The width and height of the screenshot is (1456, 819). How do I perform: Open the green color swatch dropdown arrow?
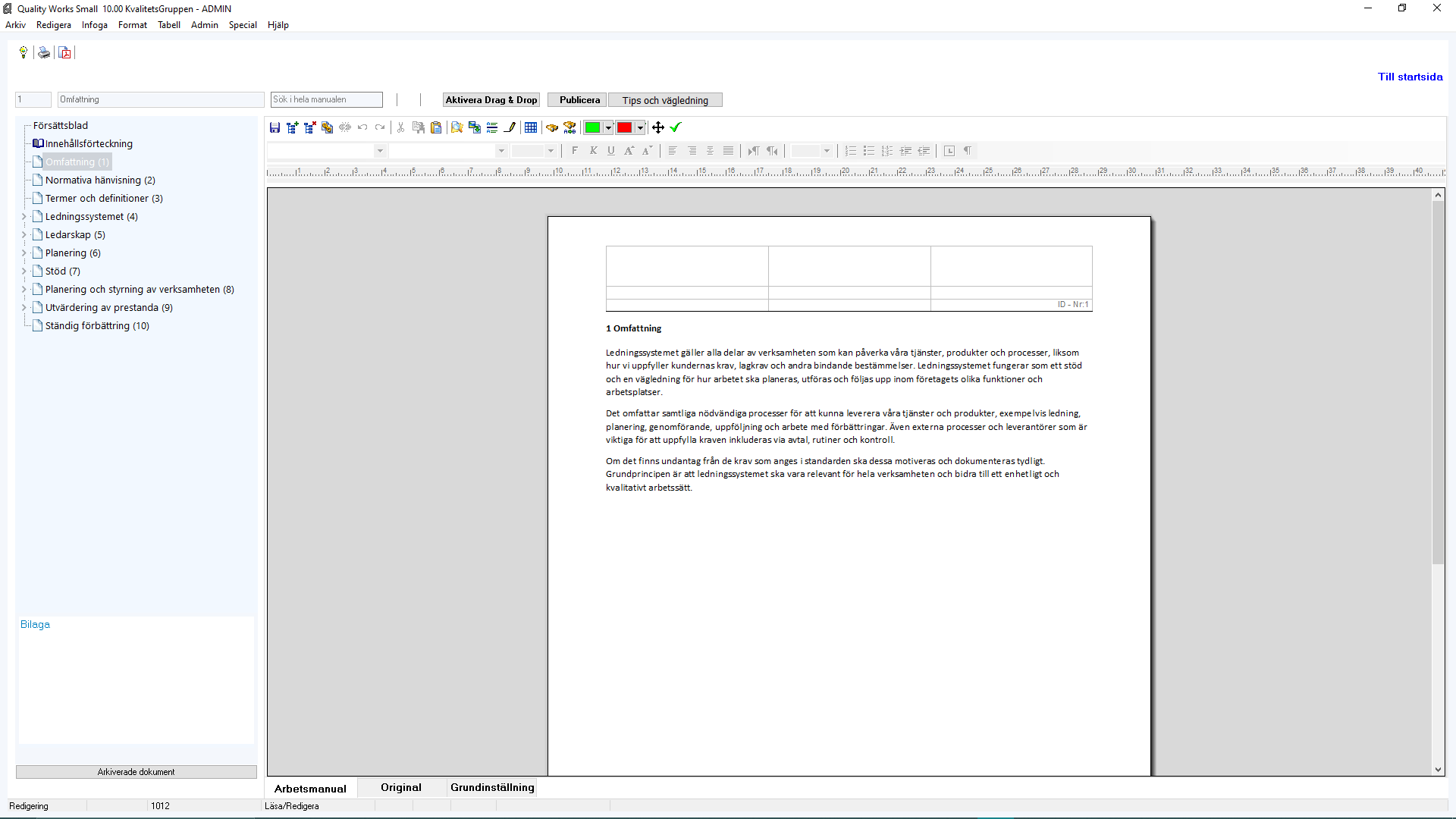(608, 127)
